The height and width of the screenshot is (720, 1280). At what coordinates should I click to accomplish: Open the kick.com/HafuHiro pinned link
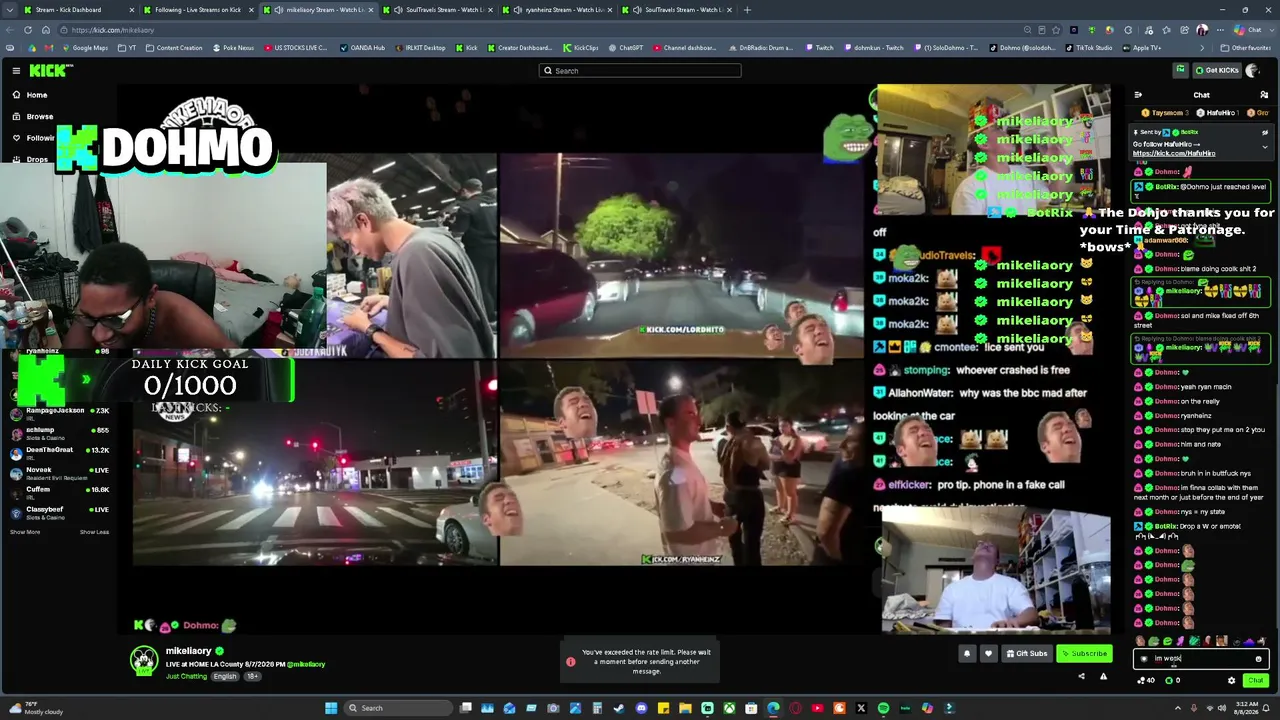1173,154
